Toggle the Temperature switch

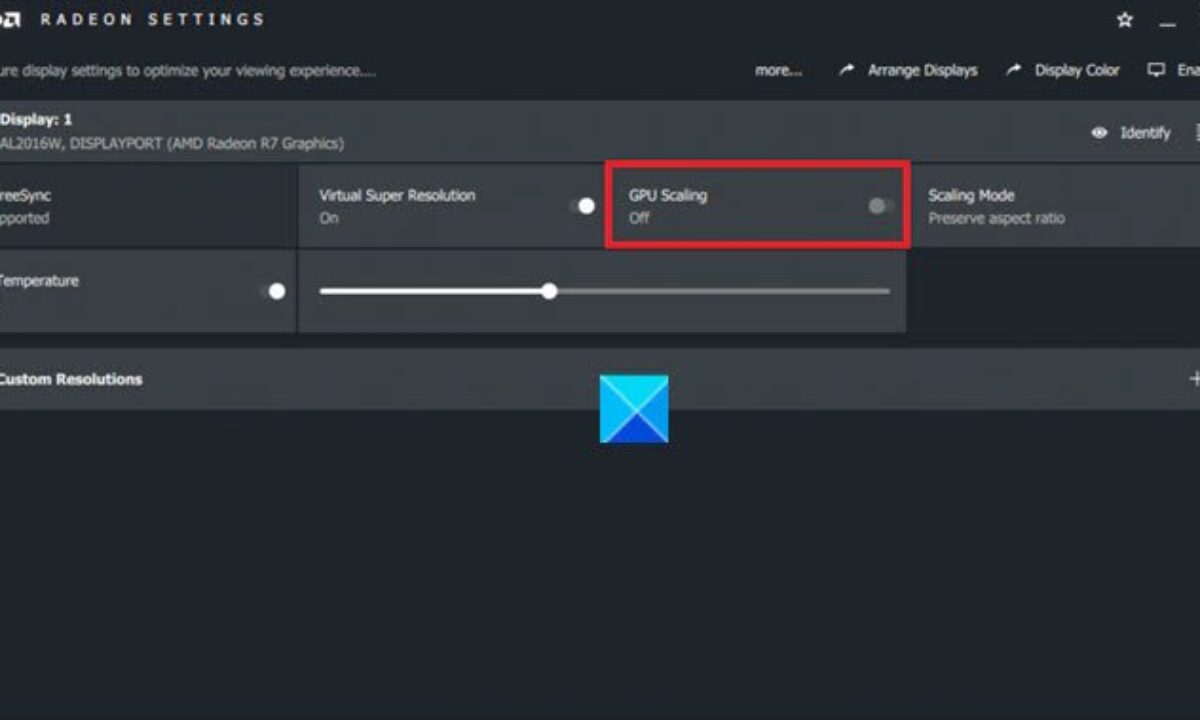pyautogui.click(x=272, y=291)
